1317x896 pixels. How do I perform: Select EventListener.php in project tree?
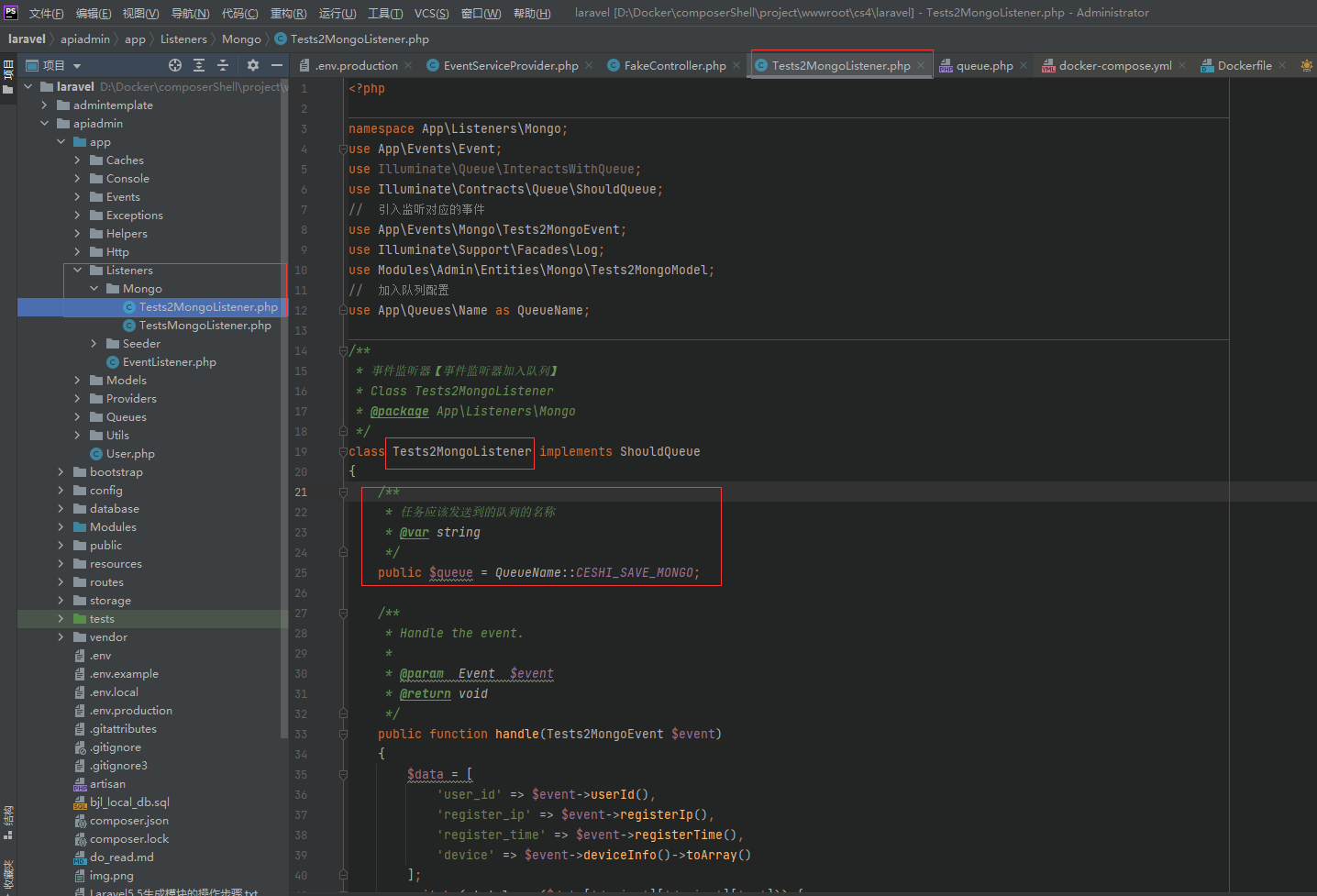(x=169, y=362)
